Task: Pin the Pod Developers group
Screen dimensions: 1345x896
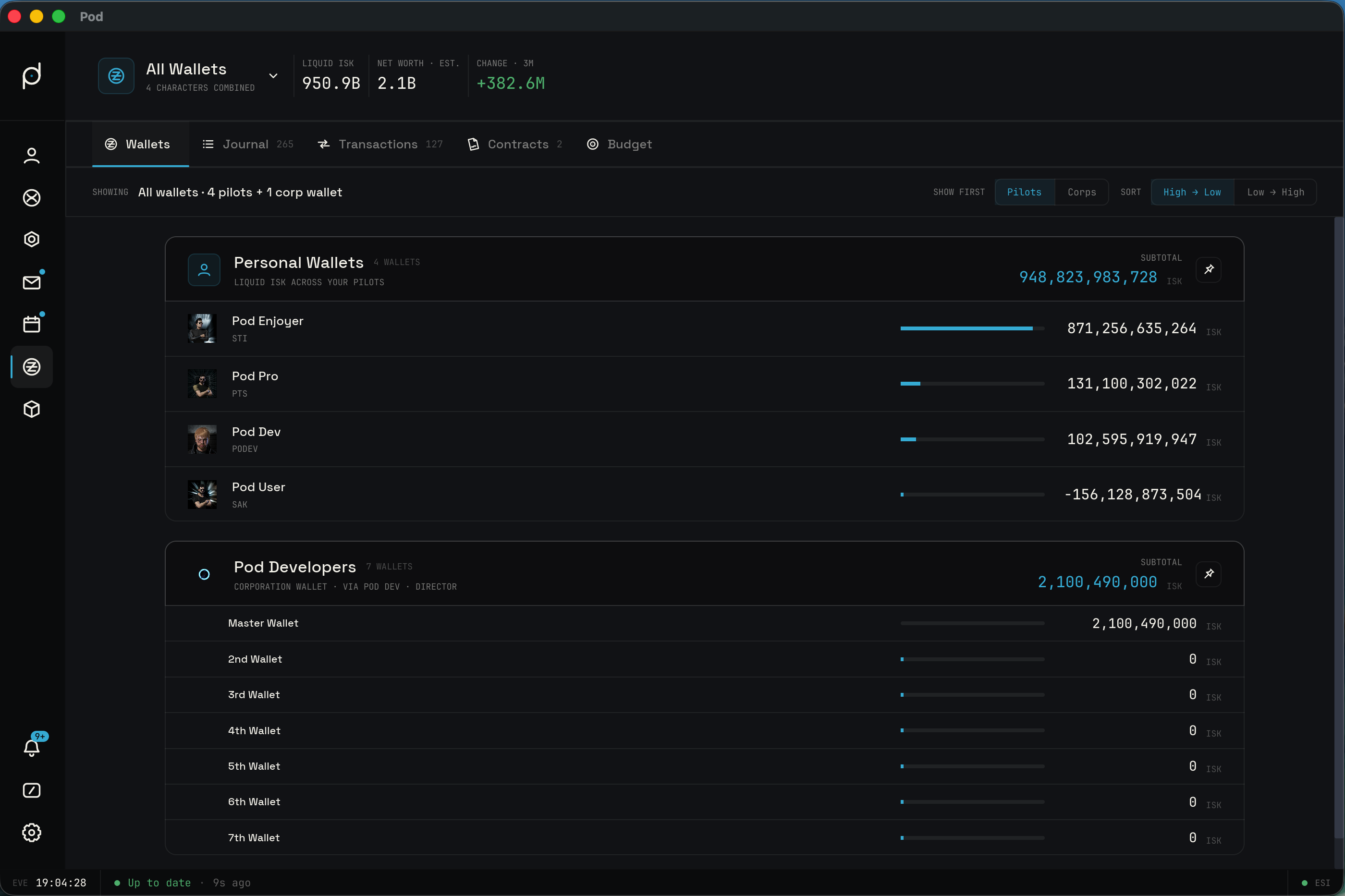Action: (1209, 574)
